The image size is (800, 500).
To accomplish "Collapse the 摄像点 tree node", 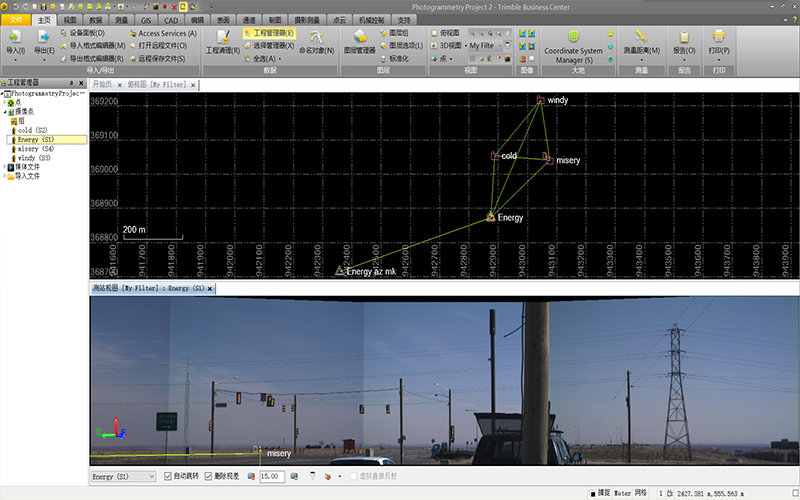I will 5,112.
